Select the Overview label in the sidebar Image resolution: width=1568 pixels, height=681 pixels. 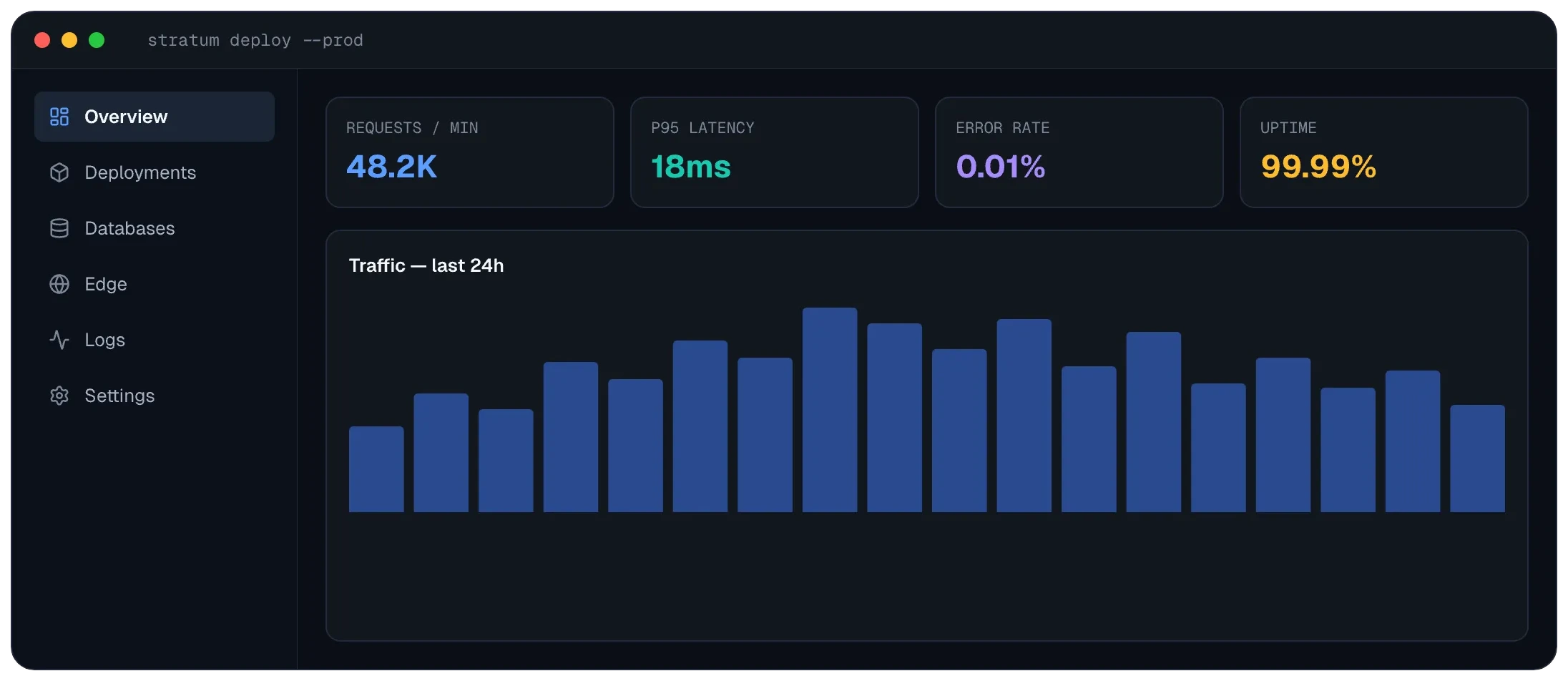click(x=126, y=117)
